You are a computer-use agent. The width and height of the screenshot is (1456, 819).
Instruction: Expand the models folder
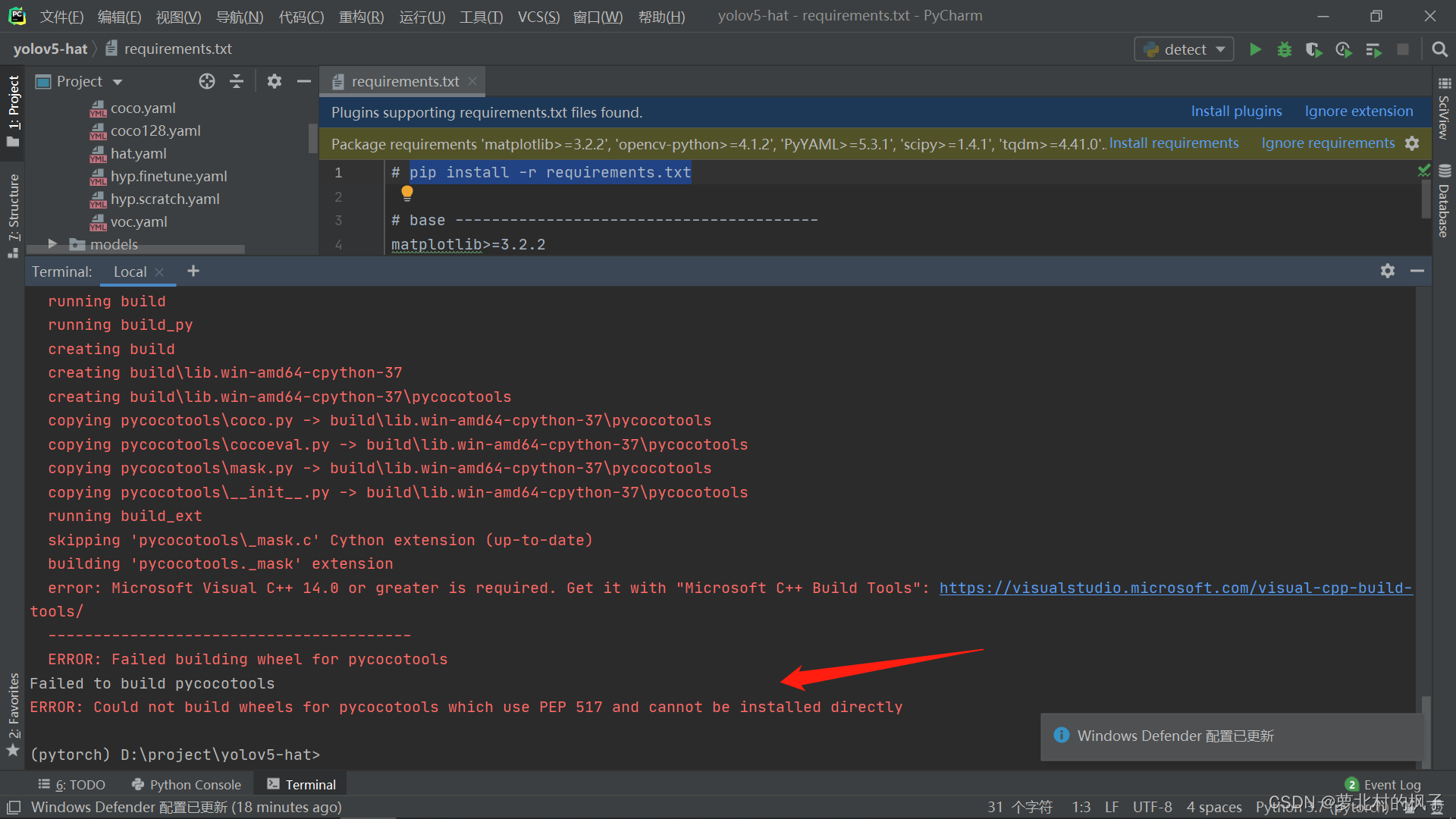(x=52, y=244)
